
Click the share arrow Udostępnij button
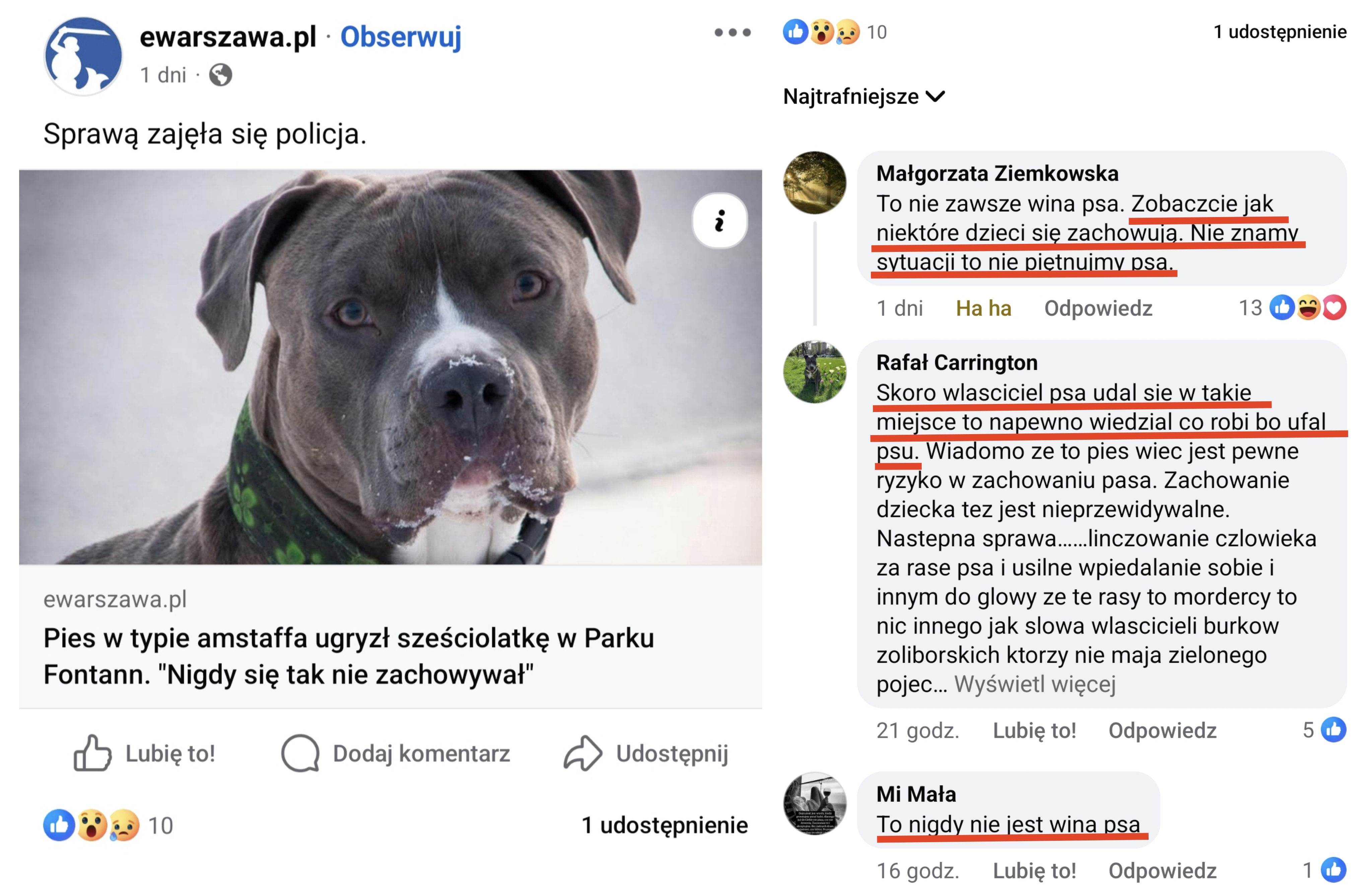[646, 753]
